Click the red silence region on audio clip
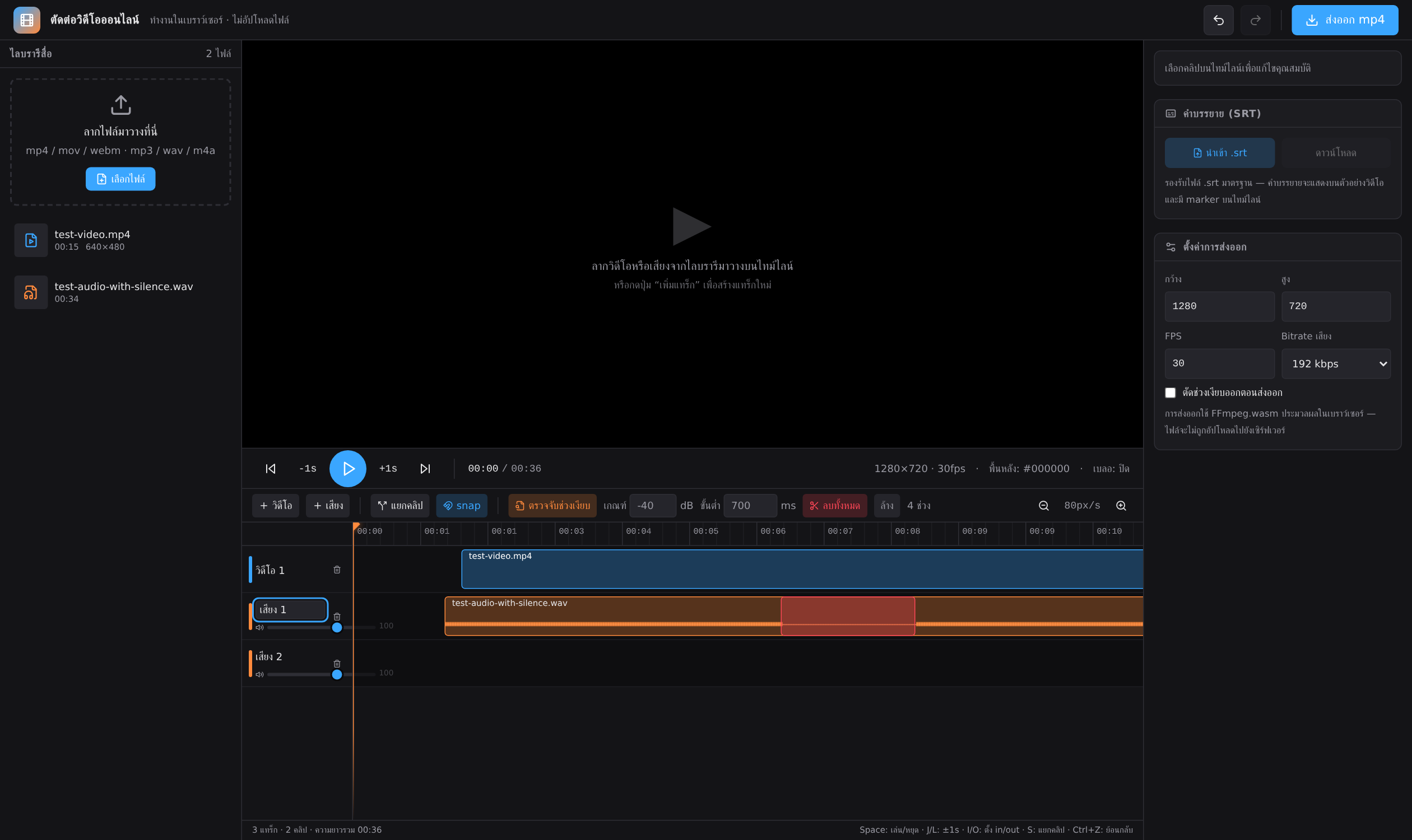 pyautogui.click(x=848, y=616)
